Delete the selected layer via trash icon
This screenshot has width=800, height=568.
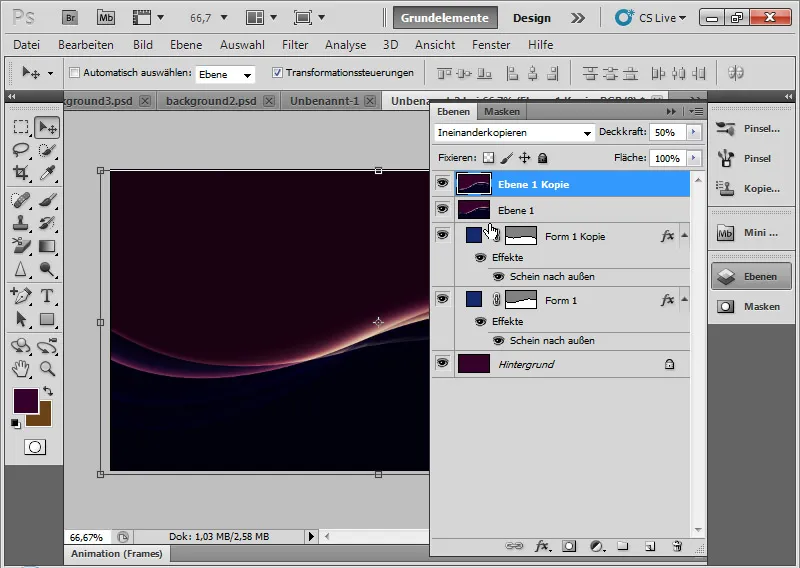677,546
